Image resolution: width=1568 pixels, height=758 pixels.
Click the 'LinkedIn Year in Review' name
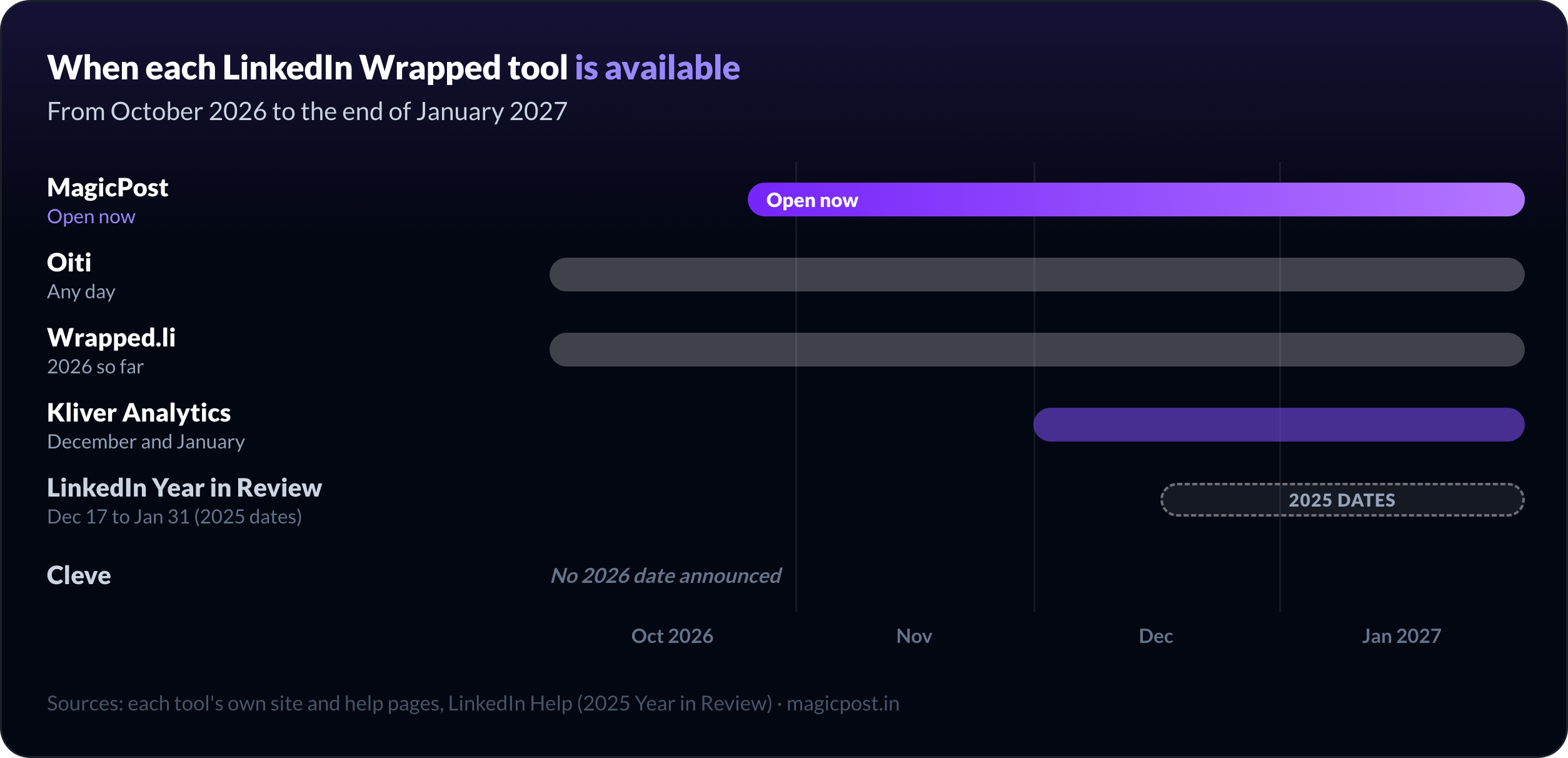click(184, 488)
